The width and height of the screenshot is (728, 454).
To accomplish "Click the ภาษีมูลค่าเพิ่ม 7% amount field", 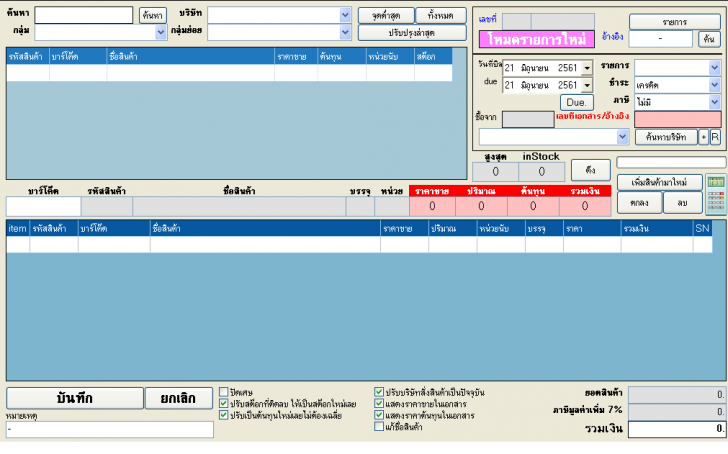I will click(x=677, y=411).
